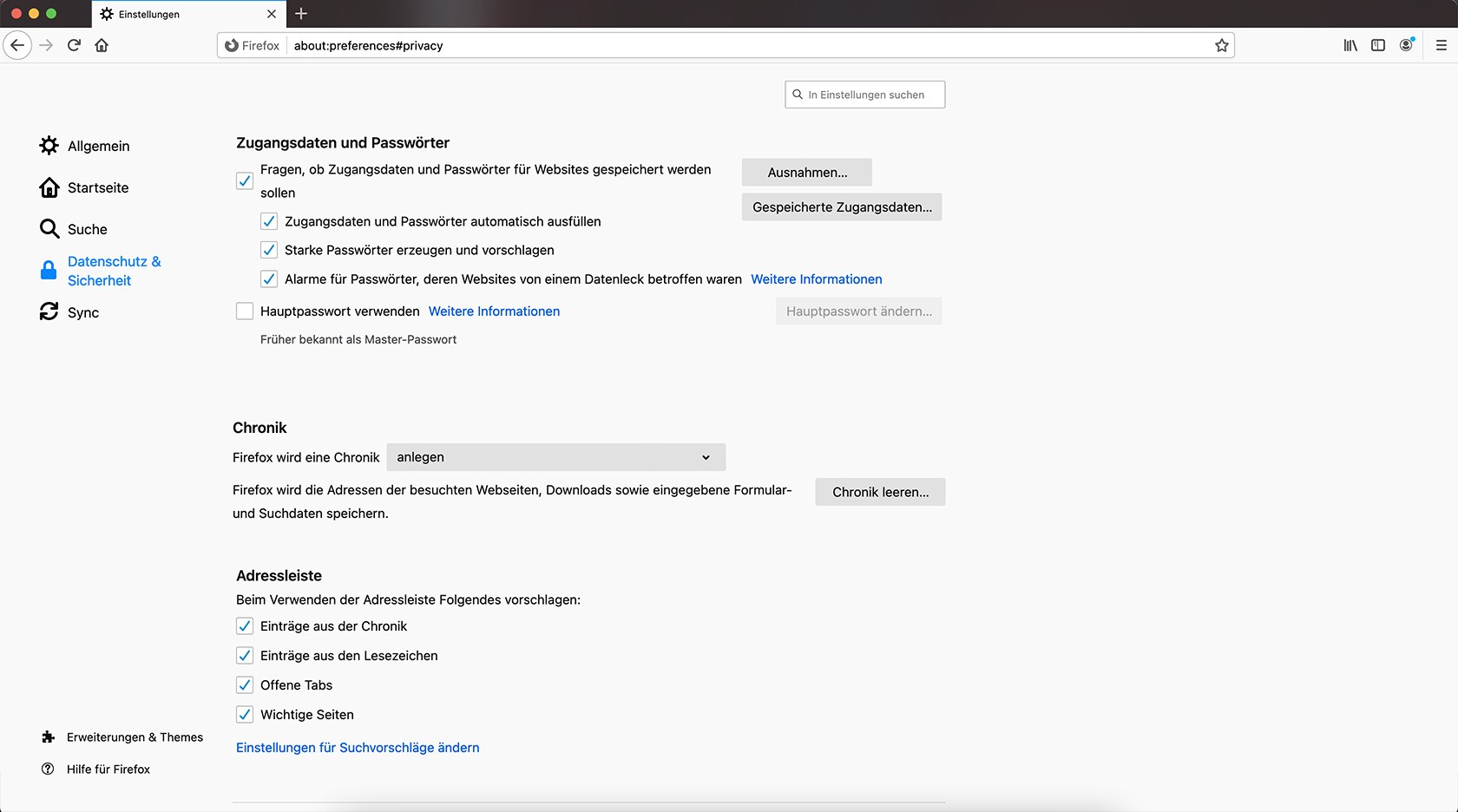
Task: Click the Startseite house icon
Action: point(49,187)
